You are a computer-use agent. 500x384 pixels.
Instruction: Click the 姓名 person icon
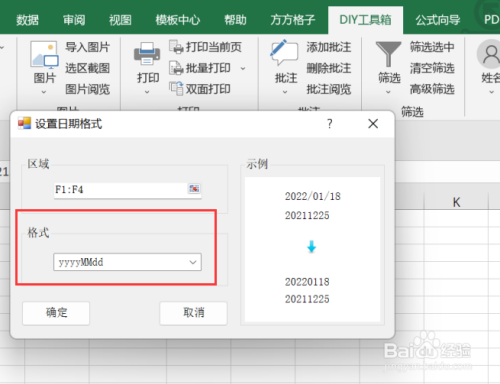click(x=489, y=54)
